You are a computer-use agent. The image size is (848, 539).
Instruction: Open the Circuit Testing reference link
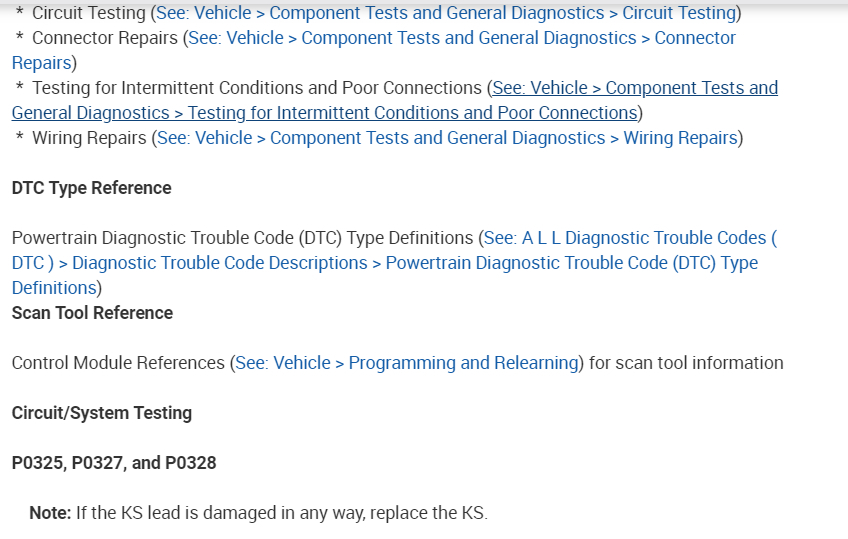(x=445, y=13)
